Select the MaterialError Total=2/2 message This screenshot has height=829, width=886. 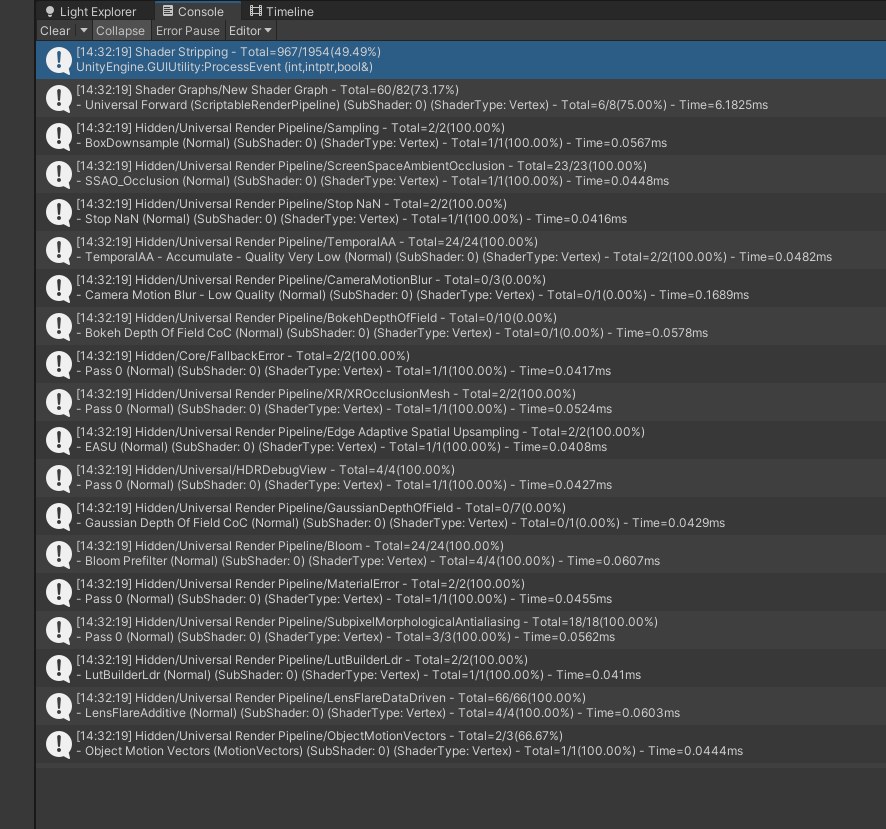click(461, 591)
